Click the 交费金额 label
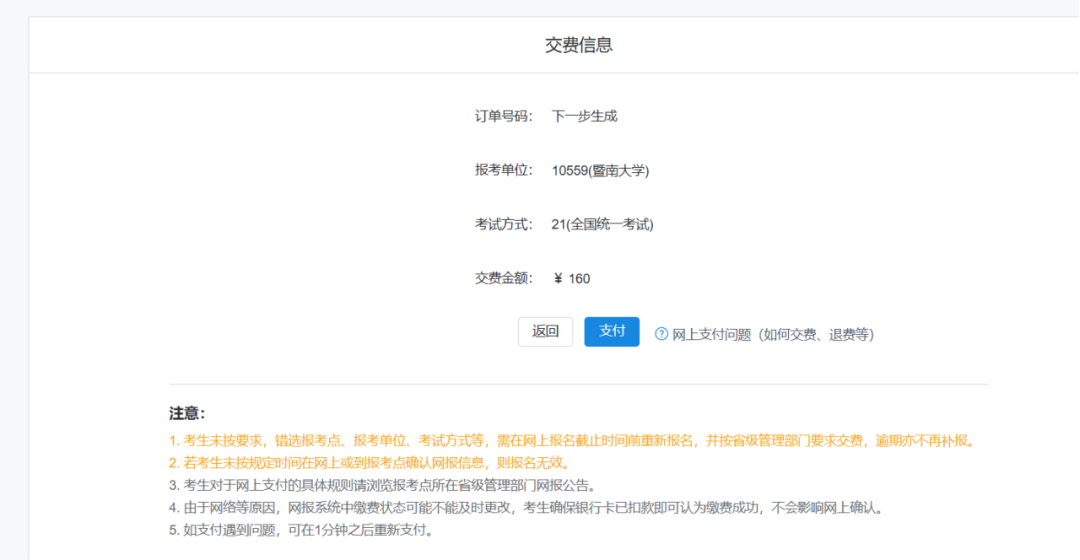 [x=503, y=278]
